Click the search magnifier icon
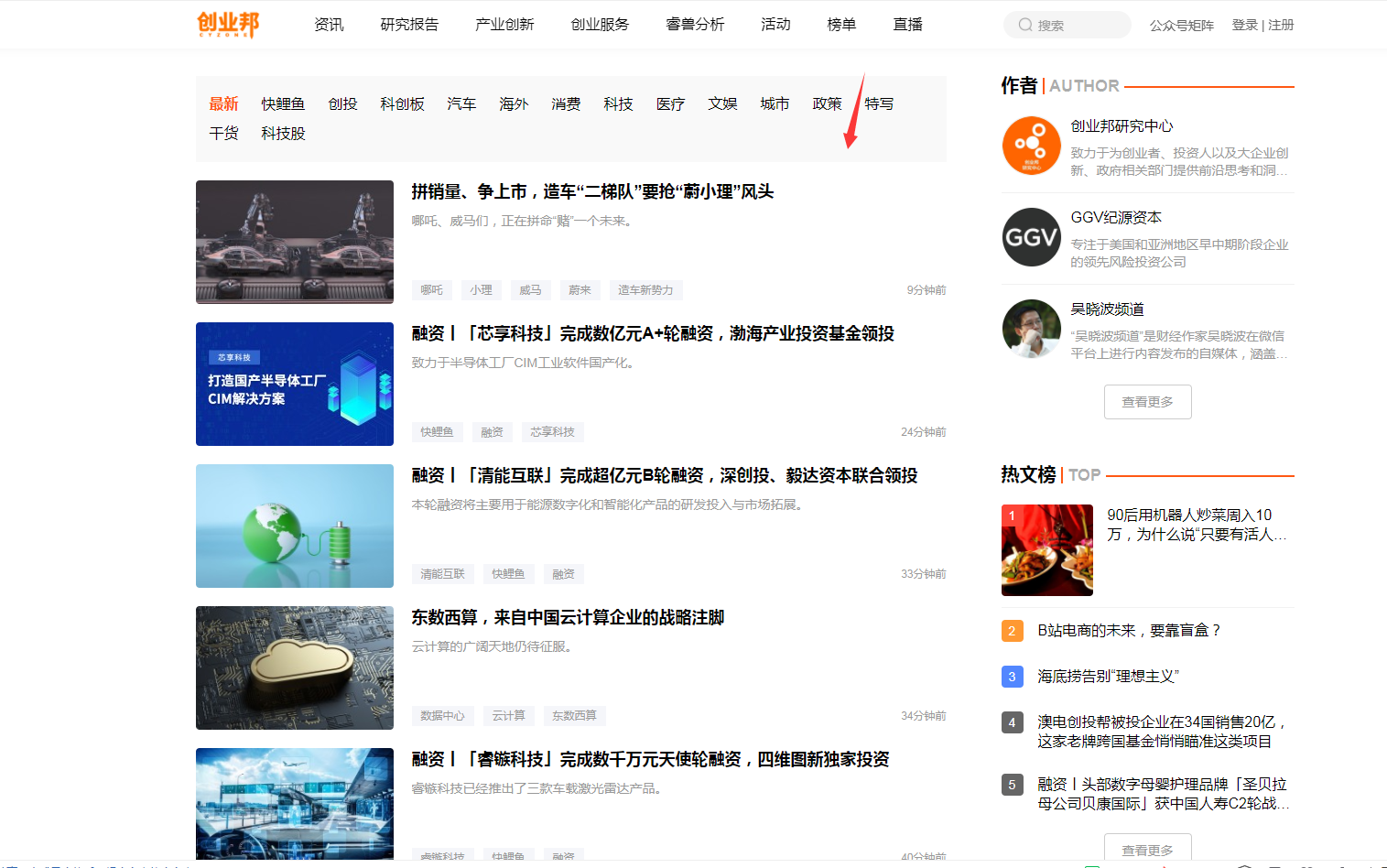The width and height of the screenshot is (1387, 868). pos(1025,25)
